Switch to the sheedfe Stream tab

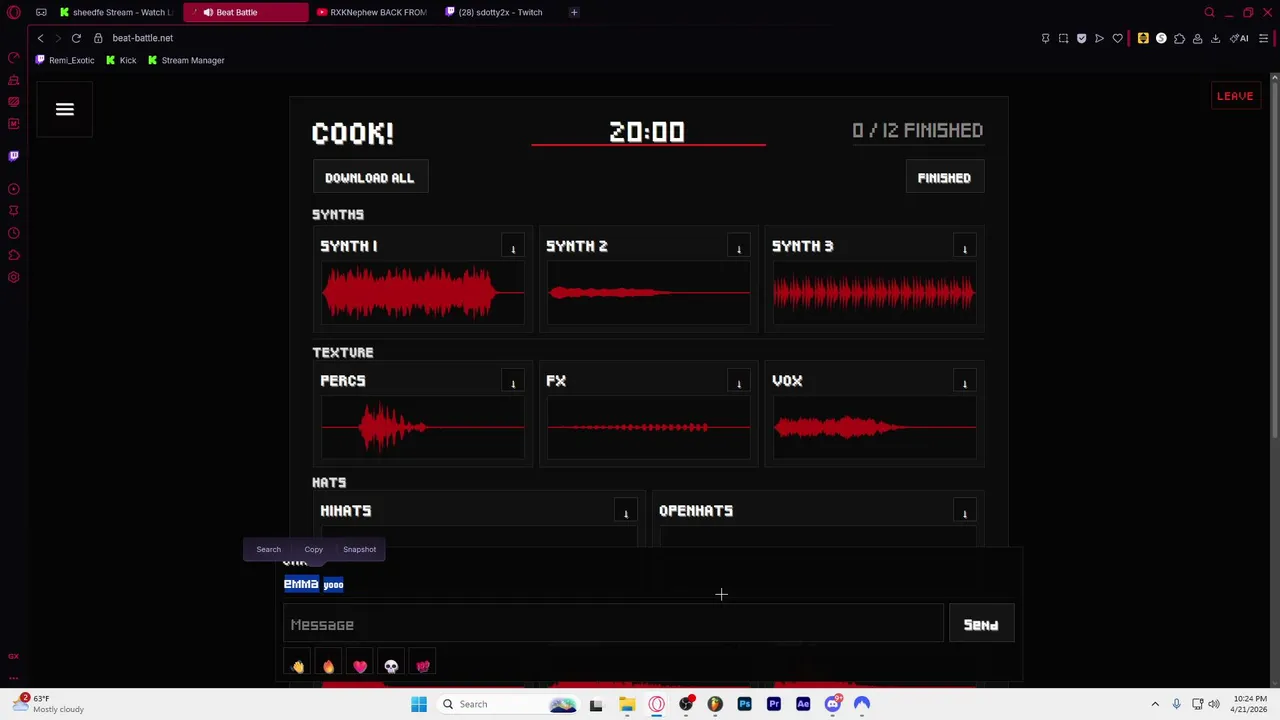click(x=119, y=12)
